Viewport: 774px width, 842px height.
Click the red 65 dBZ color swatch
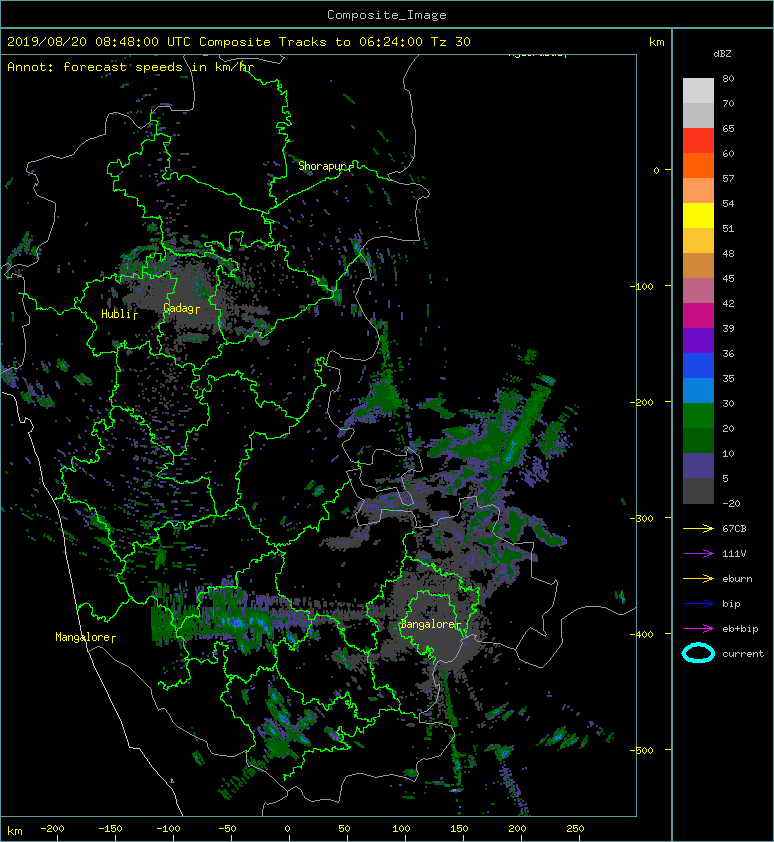[698, 140]
